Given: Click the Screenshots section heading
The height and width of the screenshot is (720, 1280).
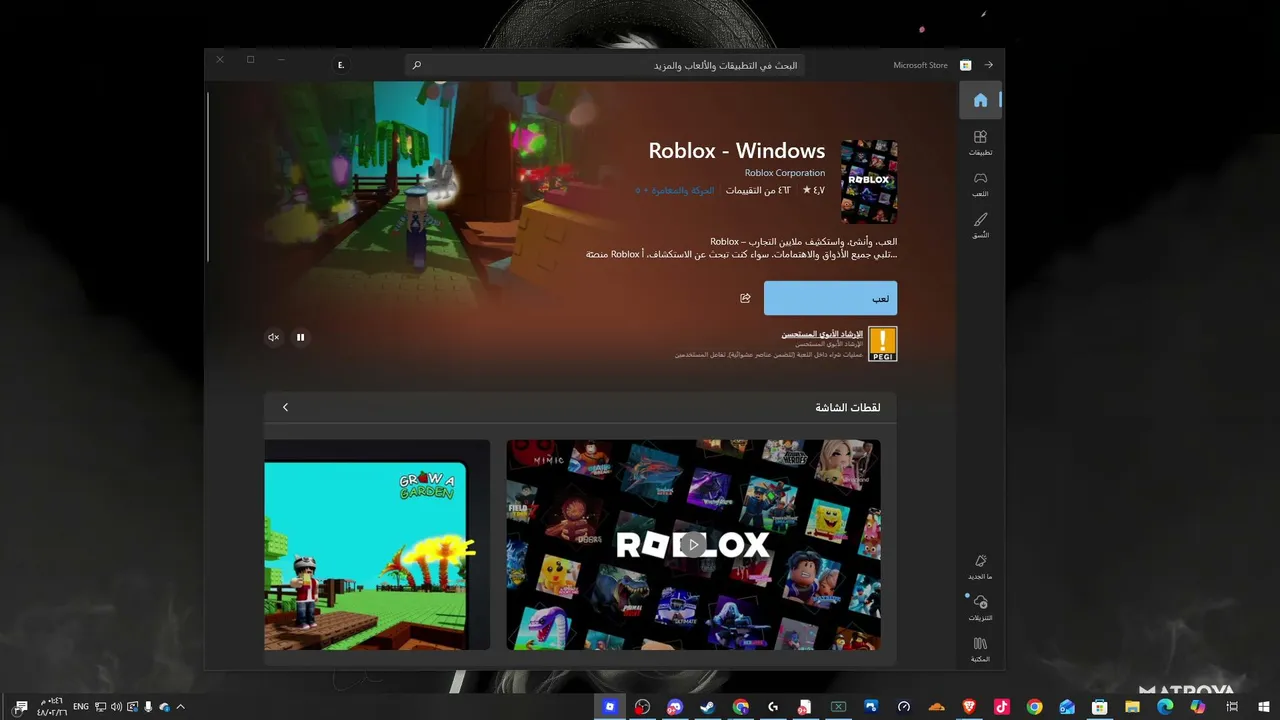Looking at the screenshot, I should pos(848,408).
